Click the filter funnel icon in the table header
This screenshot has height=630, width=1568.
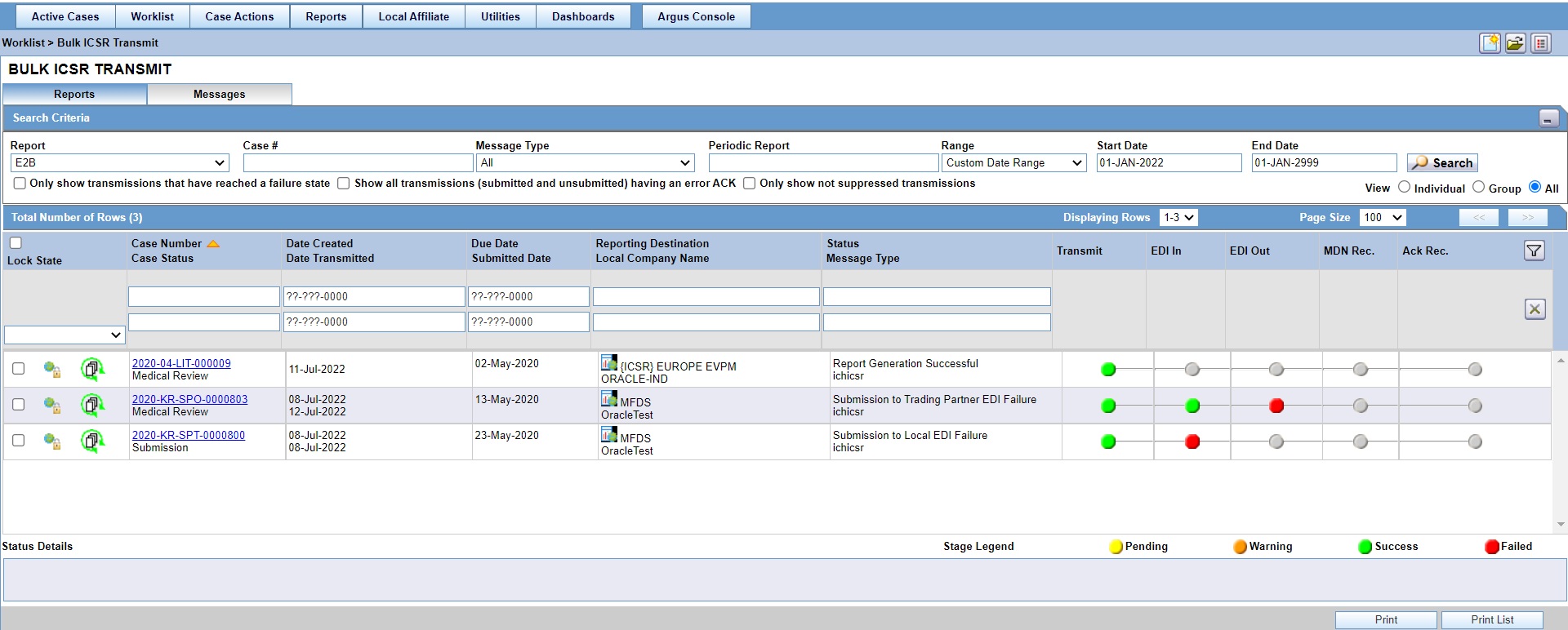click(1534, 251)
